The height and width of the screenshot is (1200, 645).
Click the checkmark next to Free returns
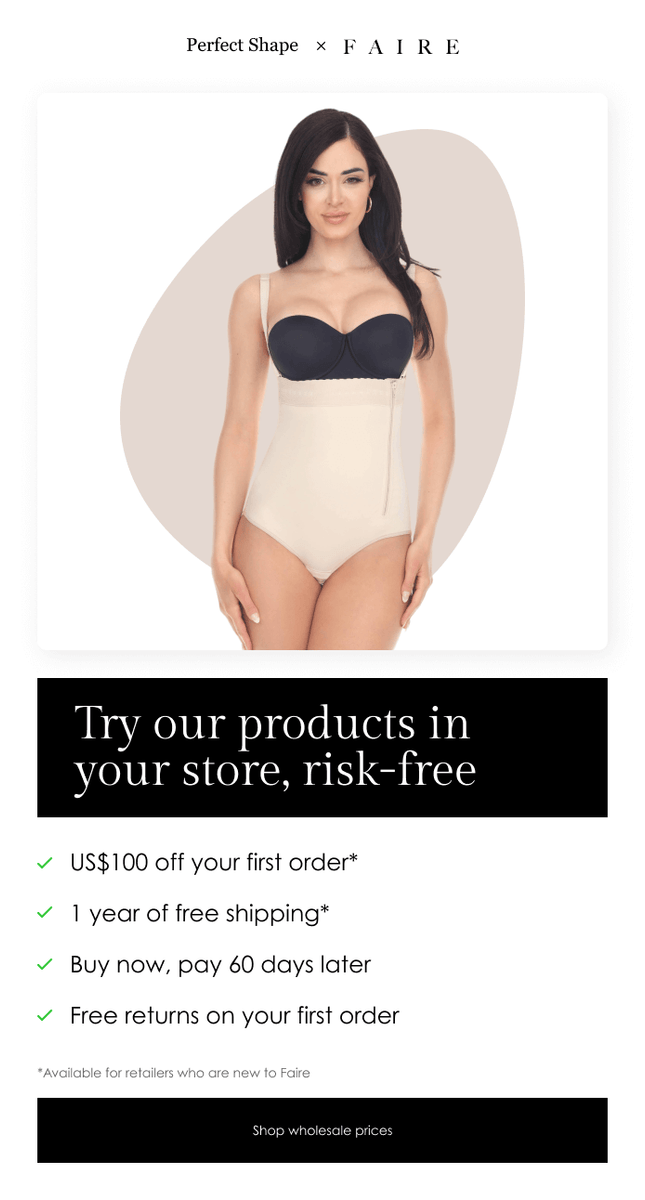coord(45,1016)
